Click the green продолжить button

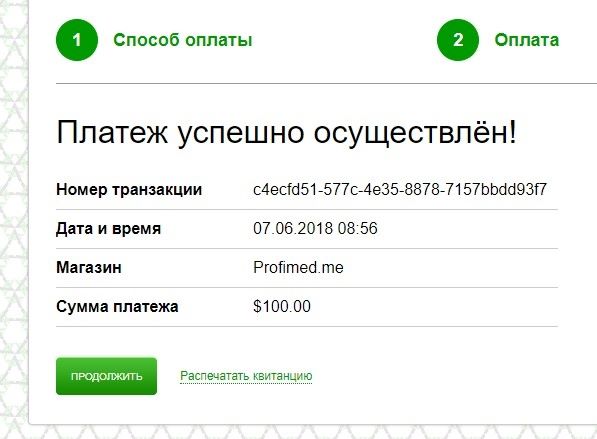click(x=106, y=376)
